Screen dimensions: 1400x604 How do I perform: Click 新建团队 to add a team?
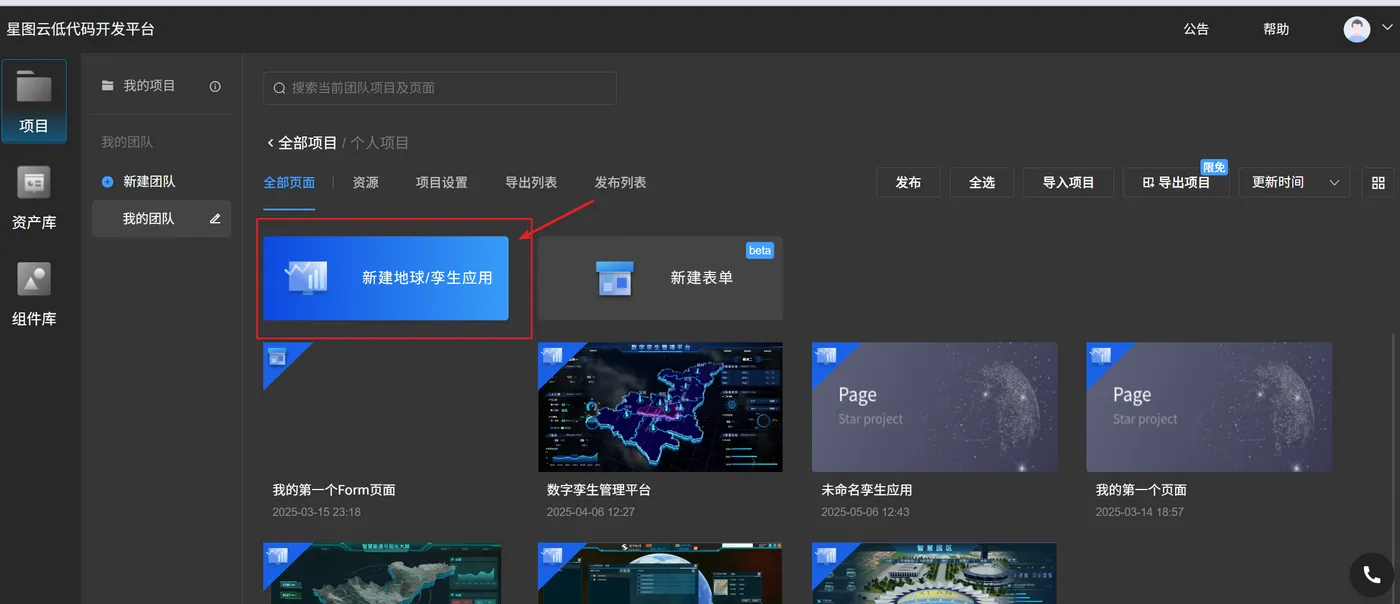coord(149,182)
